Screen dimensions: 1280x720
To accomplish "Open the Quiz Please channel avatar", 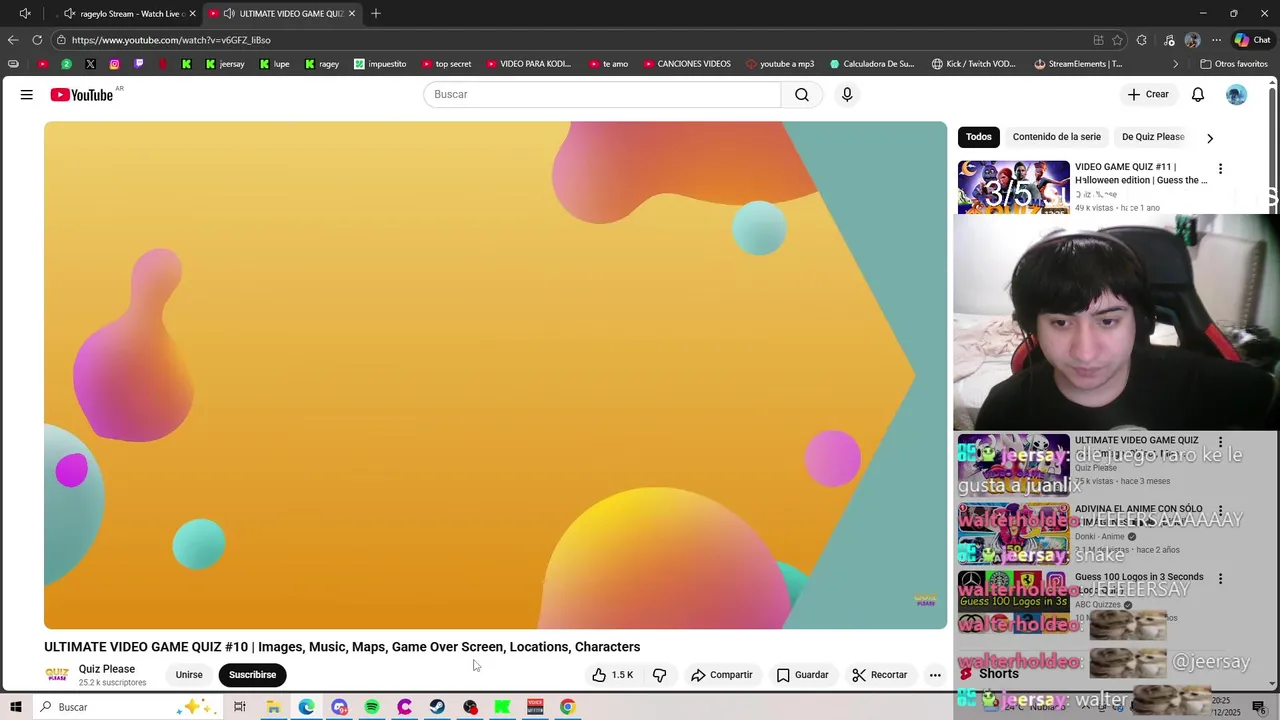I will click(x=57, y=675).
